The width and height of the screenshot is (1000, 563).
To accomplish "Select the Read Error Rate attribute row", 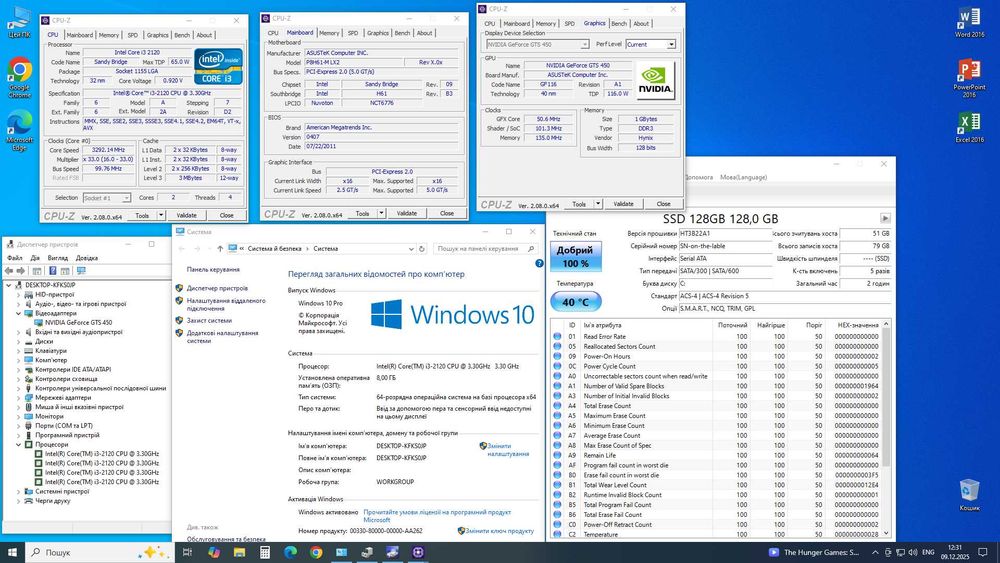I will pyautogui.click(x=717, y=337).
